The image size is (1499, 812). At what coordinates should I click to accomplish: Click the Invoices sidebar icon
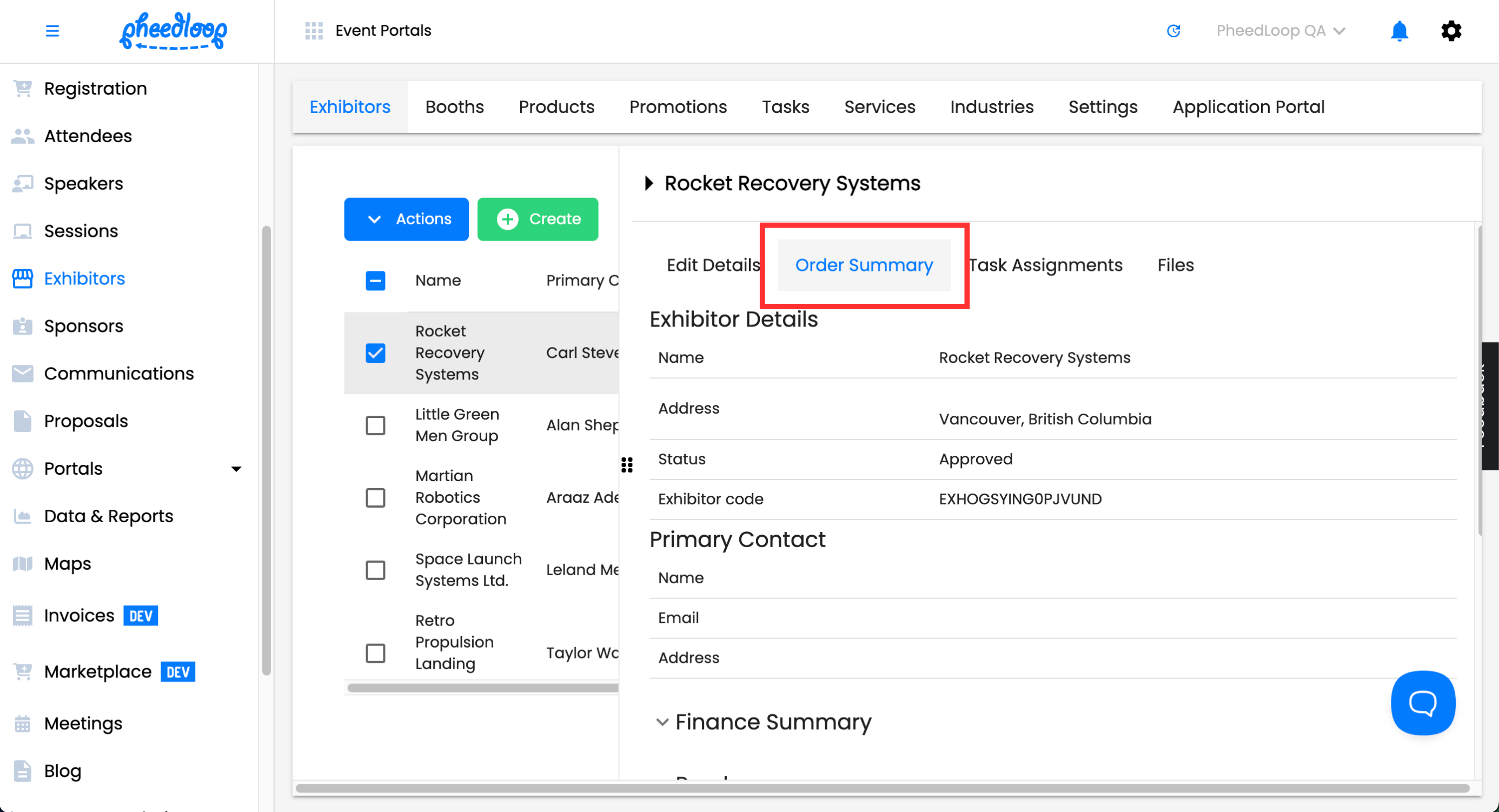(x=22, y=616)
